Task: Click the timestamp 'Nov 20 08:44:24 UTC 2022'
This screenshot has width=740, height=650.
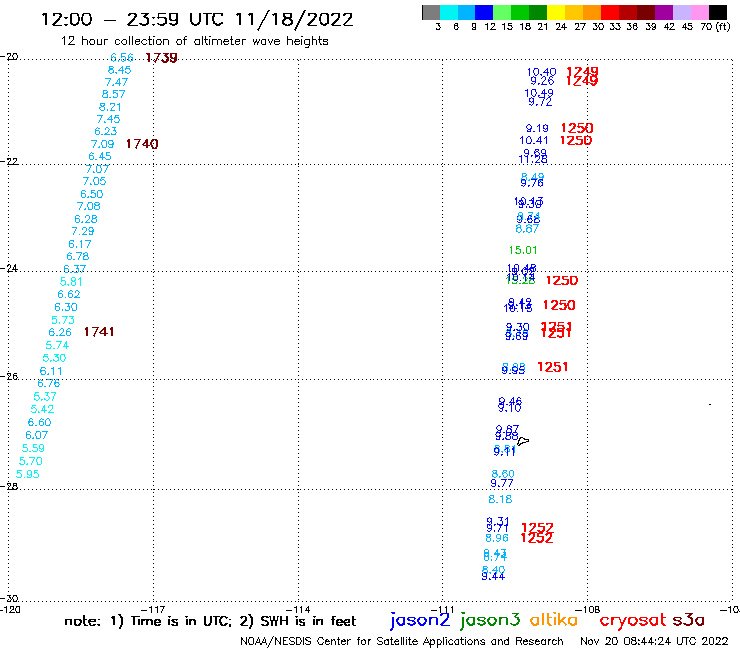Action: [654, 641]
